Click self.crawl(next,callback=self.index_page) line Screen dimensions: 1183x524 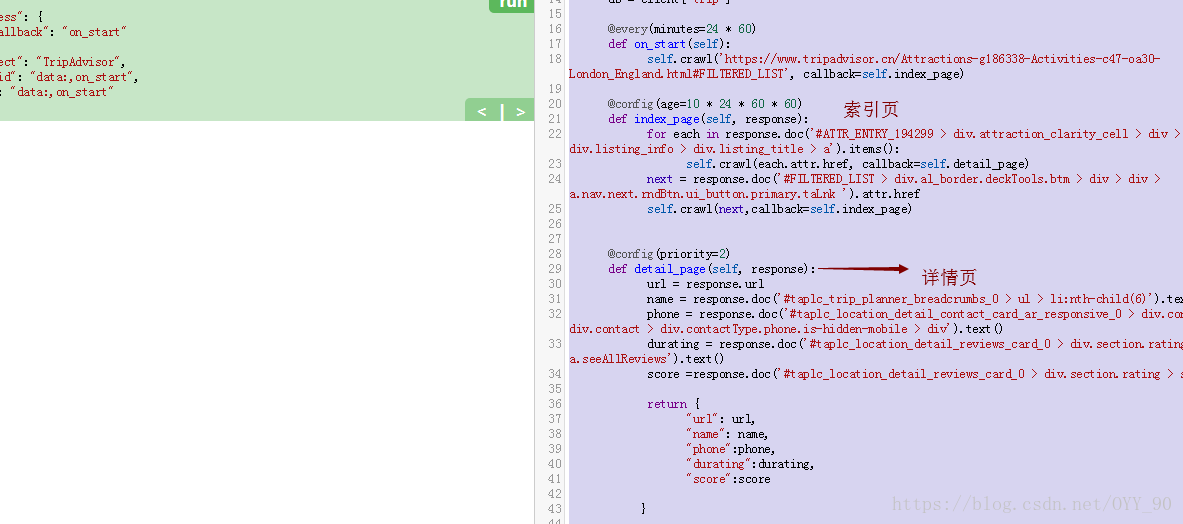tap(779, 209)
